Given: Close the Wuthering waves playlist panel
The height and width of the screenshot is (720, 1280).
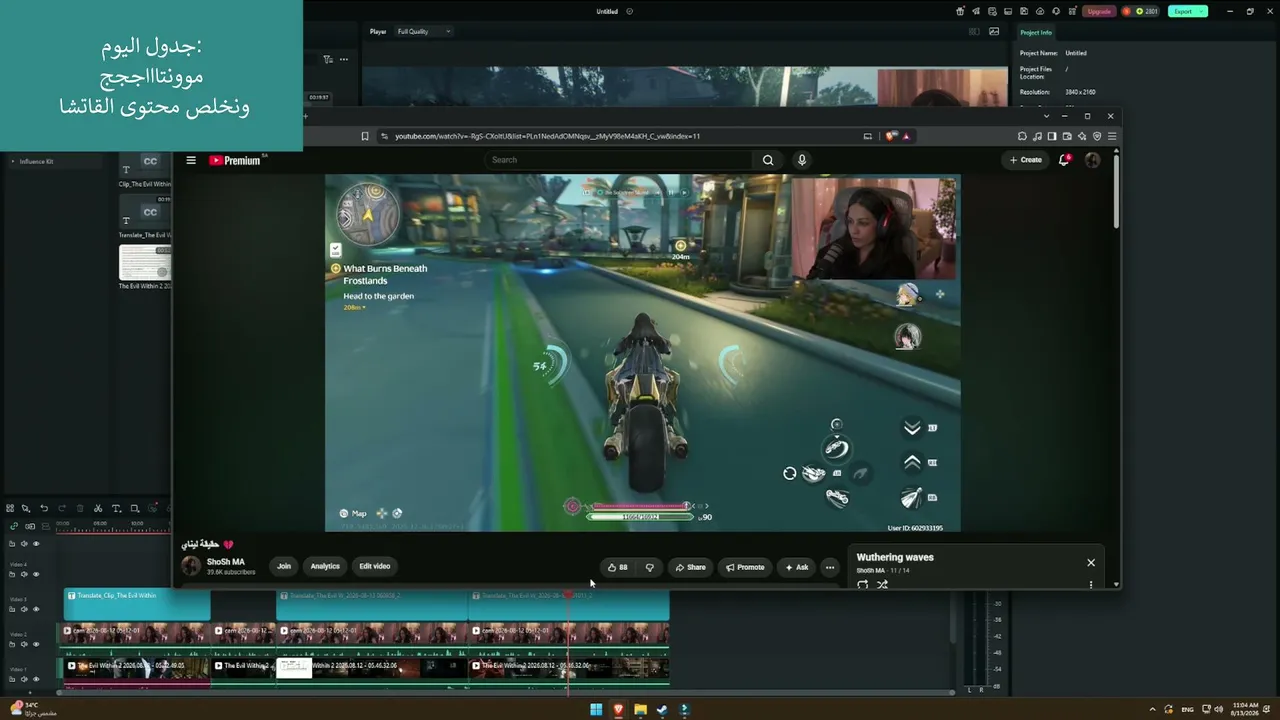Looking at the screenshot, I should (1091, 563).
